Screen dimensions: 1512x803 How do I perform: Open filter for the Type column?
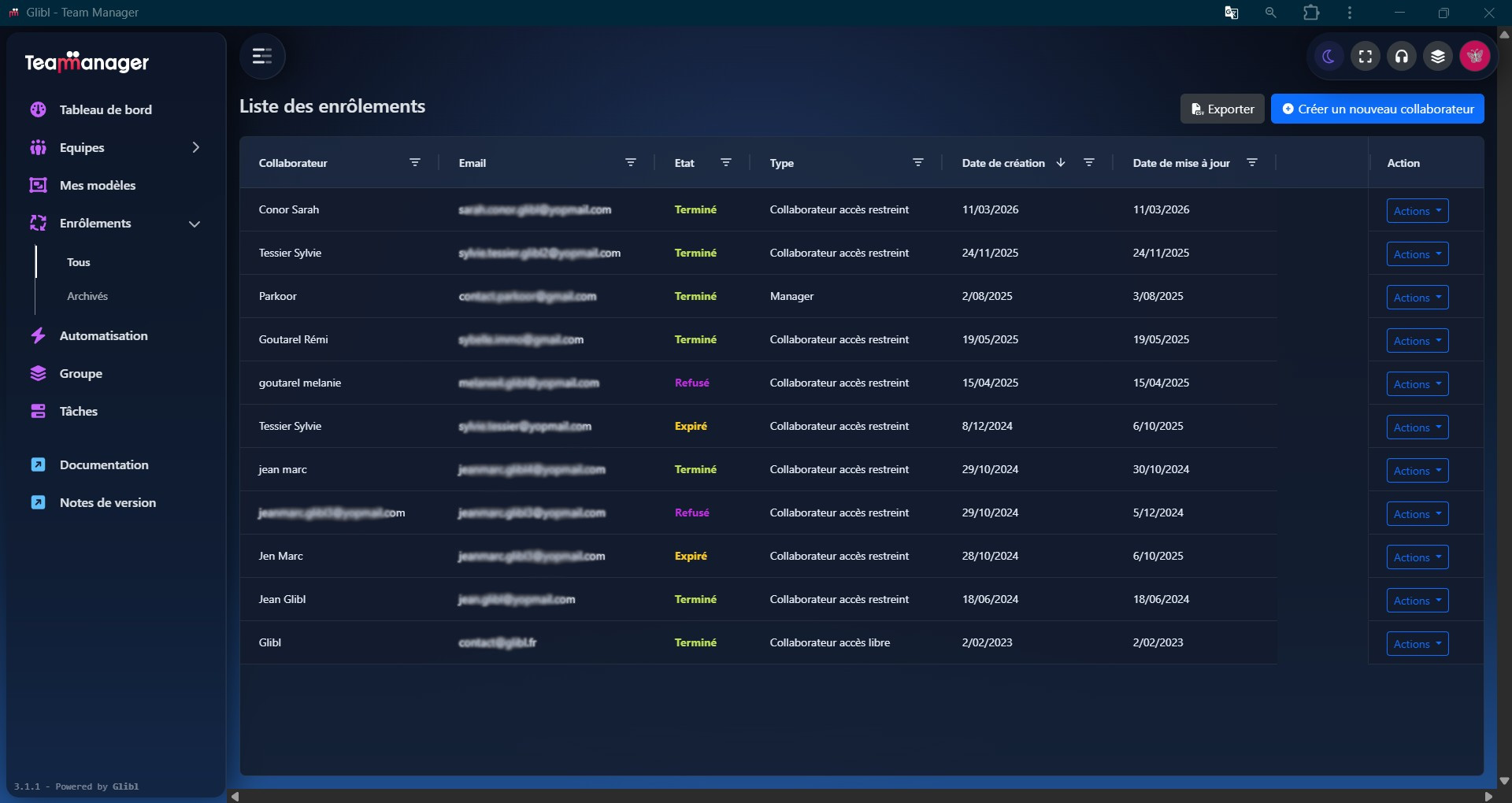918,163
